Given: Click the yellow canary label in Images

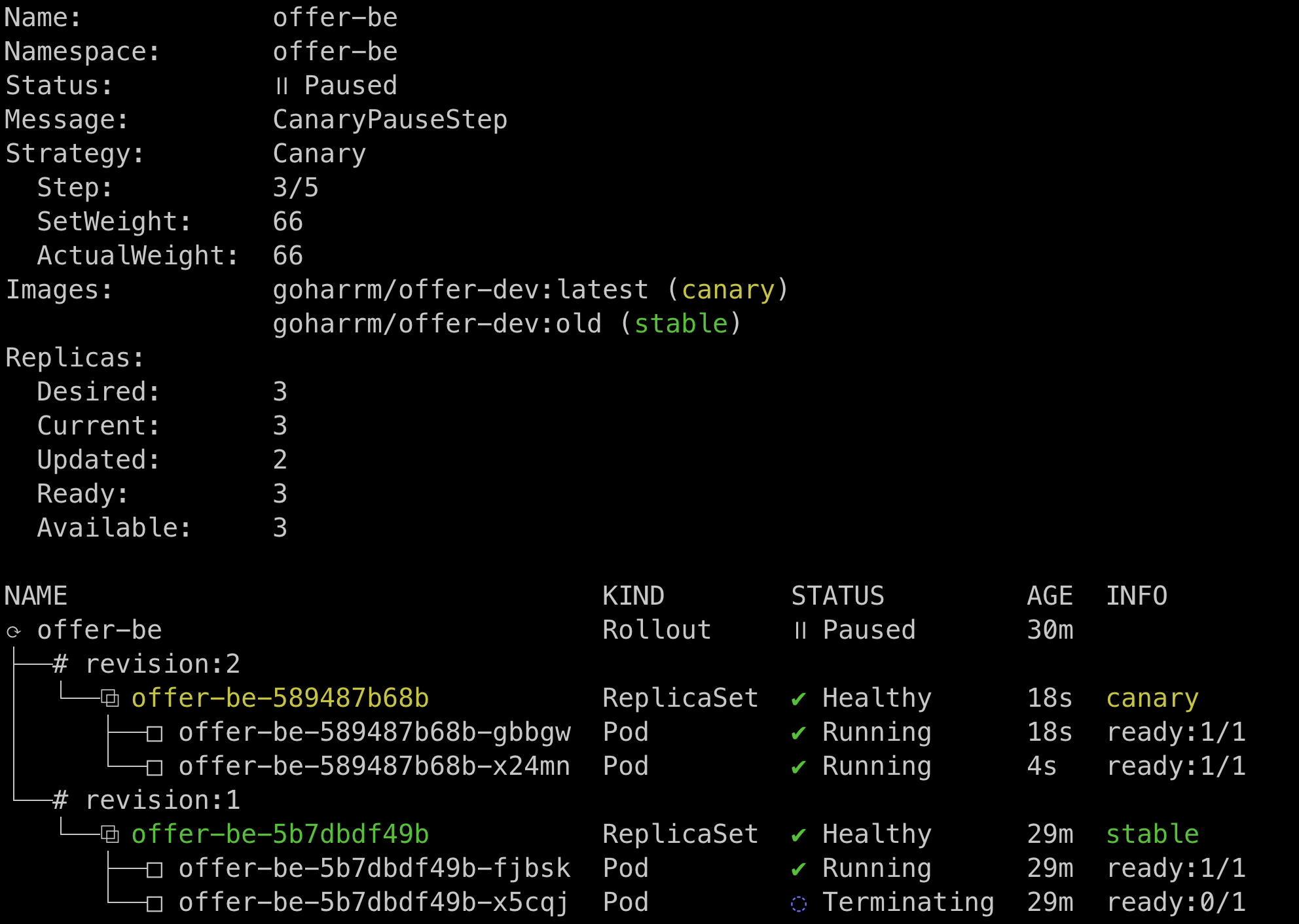Looking at the screenshot, I should tap(727, 290).
